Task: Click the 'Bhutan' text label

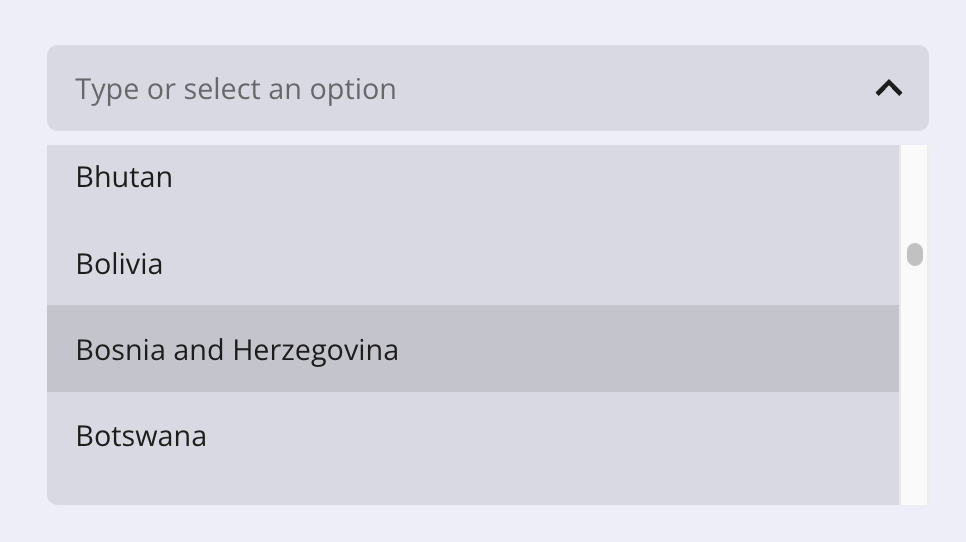Action: (124, 177)
